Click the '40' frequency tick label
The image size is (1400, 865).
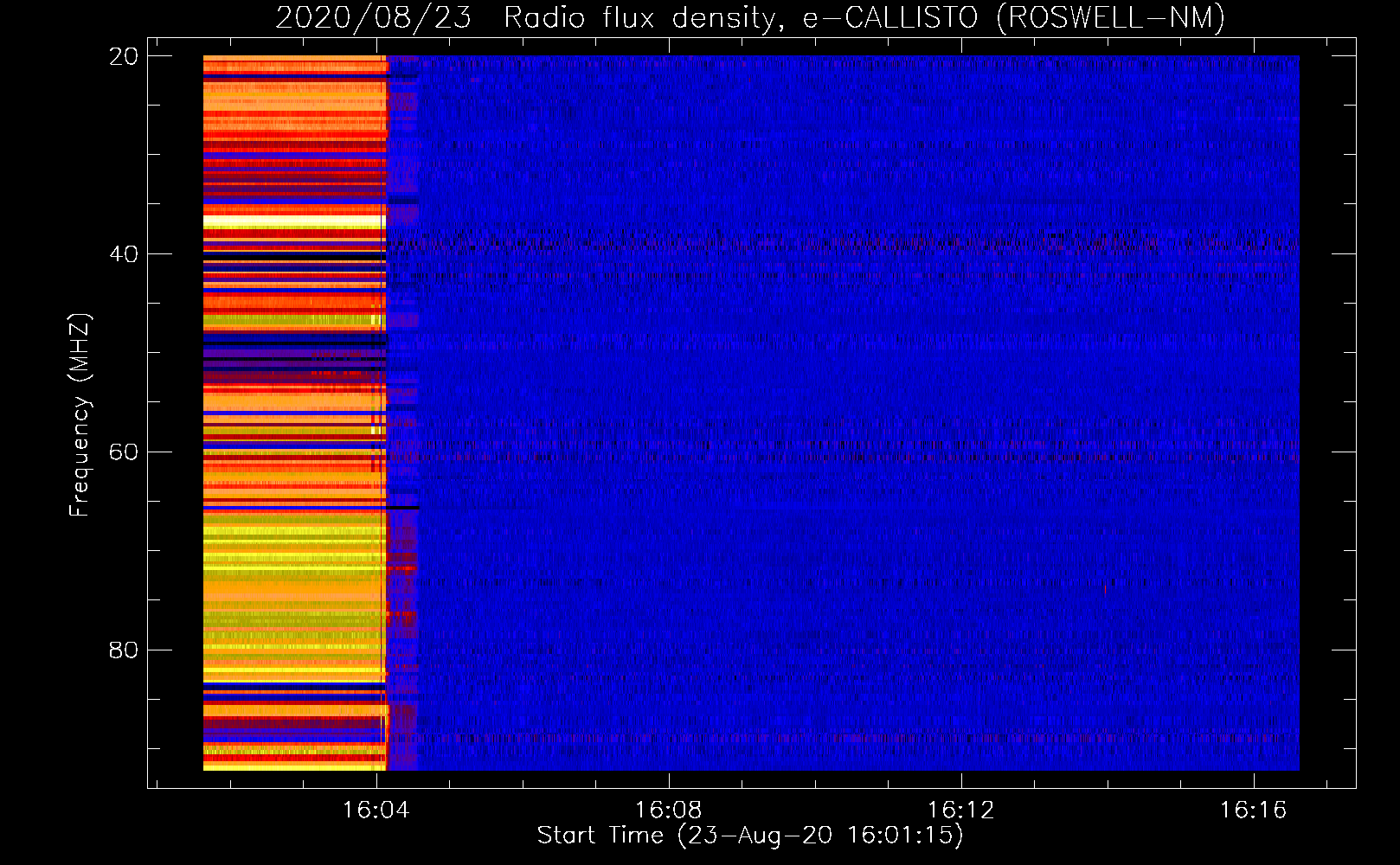(124, 254)
